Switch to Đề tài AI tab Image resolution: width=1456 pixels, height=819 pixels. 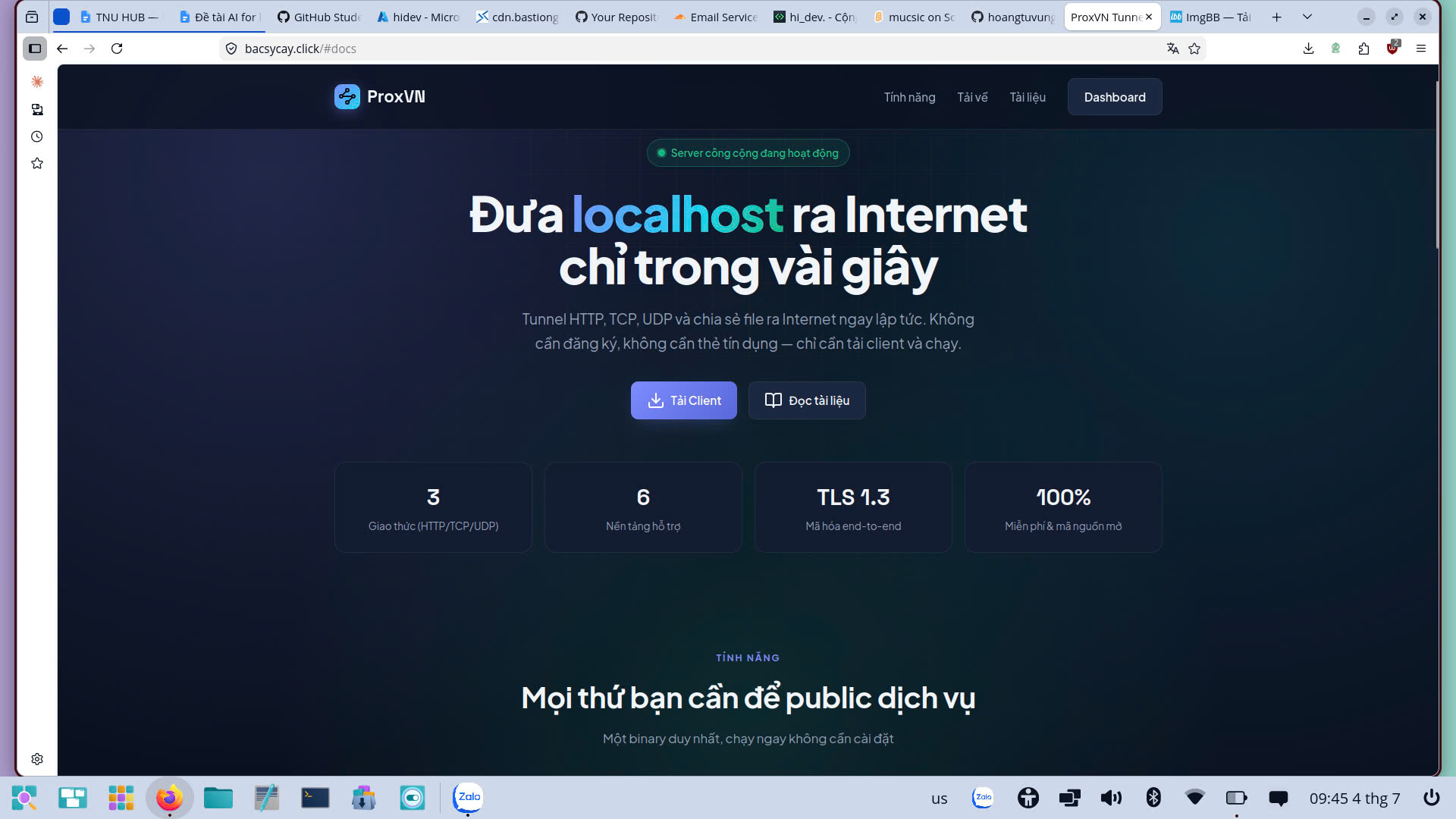(219, 17)
